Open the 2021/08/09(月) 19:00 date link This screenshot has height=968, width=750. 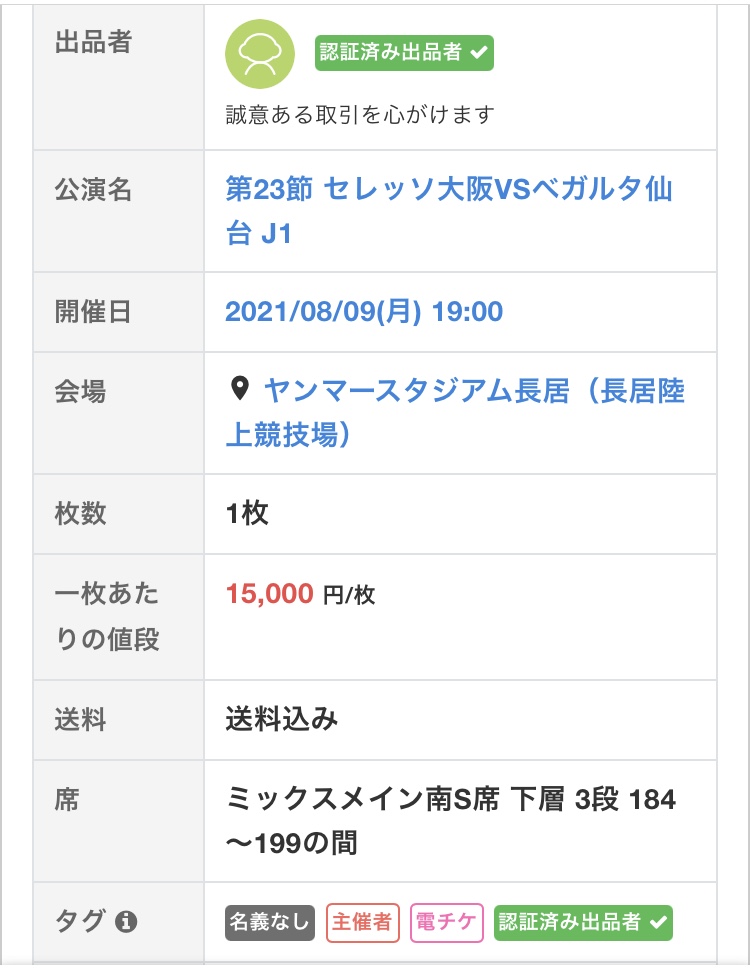click(x=364, y=312)
